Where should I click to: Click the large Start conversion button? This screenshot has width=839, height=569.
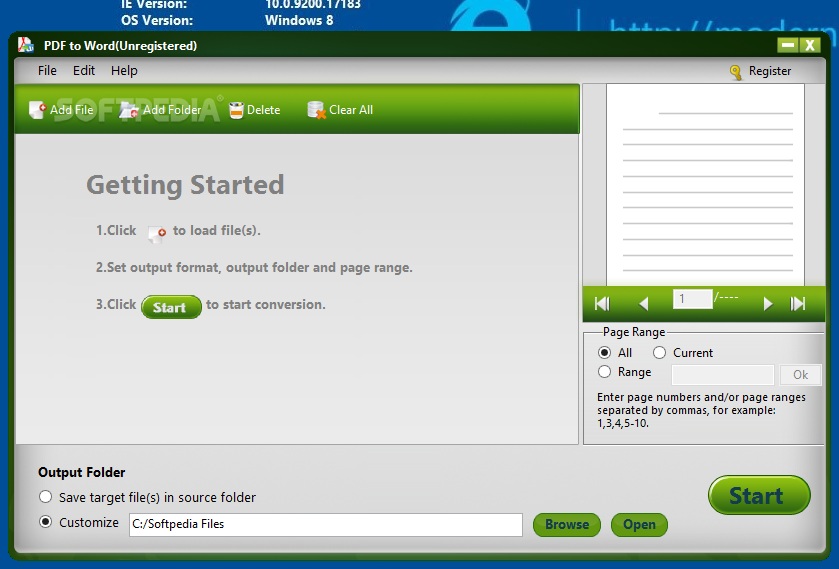tap(759, 495)
